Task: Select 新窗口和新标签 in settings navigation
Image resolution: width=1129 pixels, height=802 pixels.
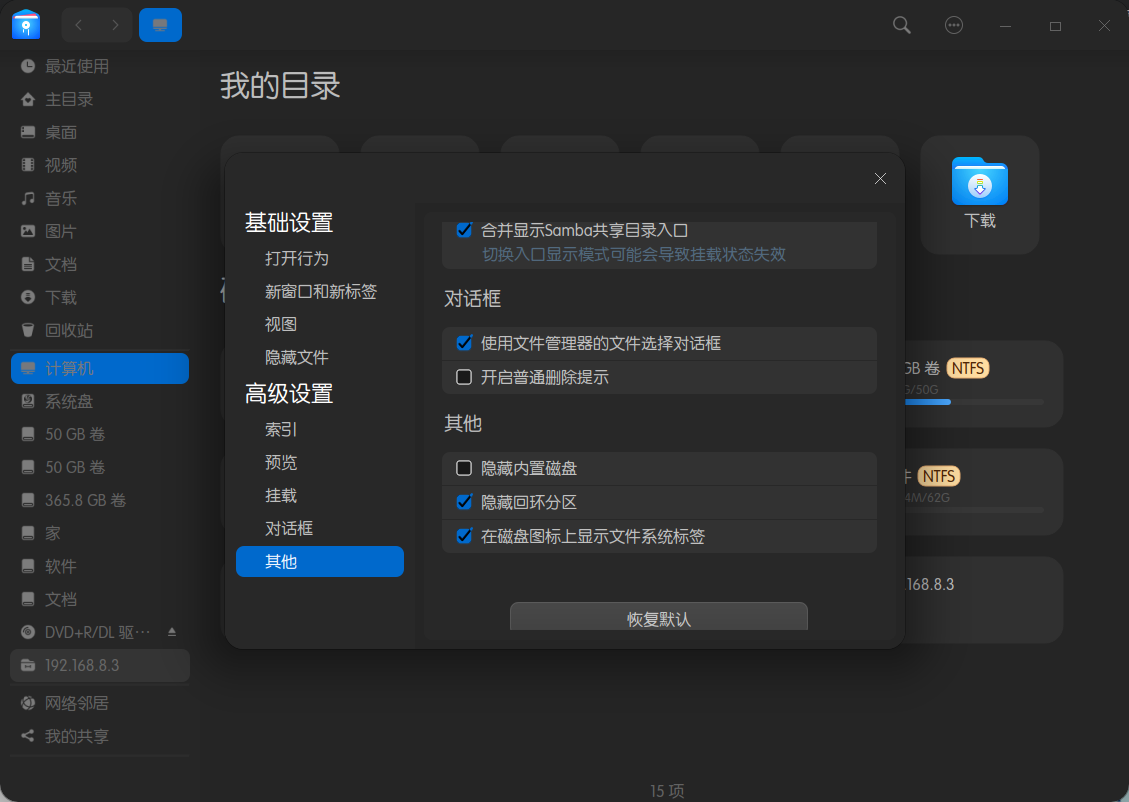Action: pyautogui.click(x=321, y=292)
